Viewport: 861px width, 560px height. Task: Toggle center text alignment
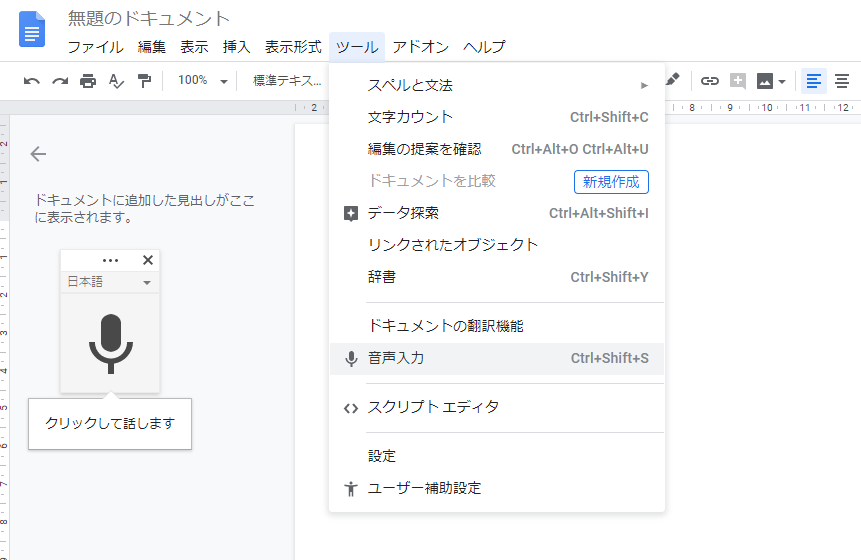coord(842,81)
